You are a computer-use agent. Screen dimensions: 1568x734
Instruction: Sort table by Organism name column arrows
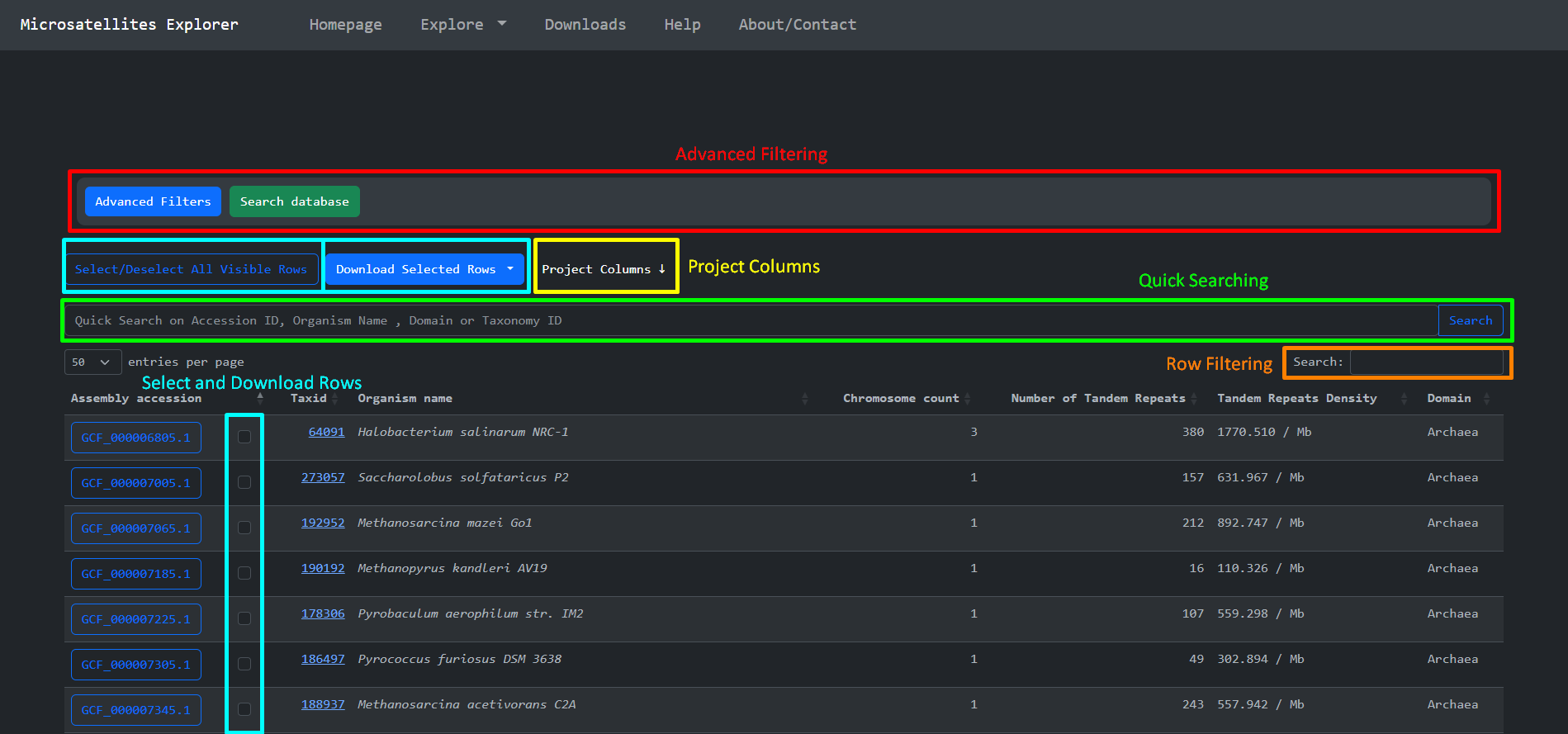coord(804,399)
